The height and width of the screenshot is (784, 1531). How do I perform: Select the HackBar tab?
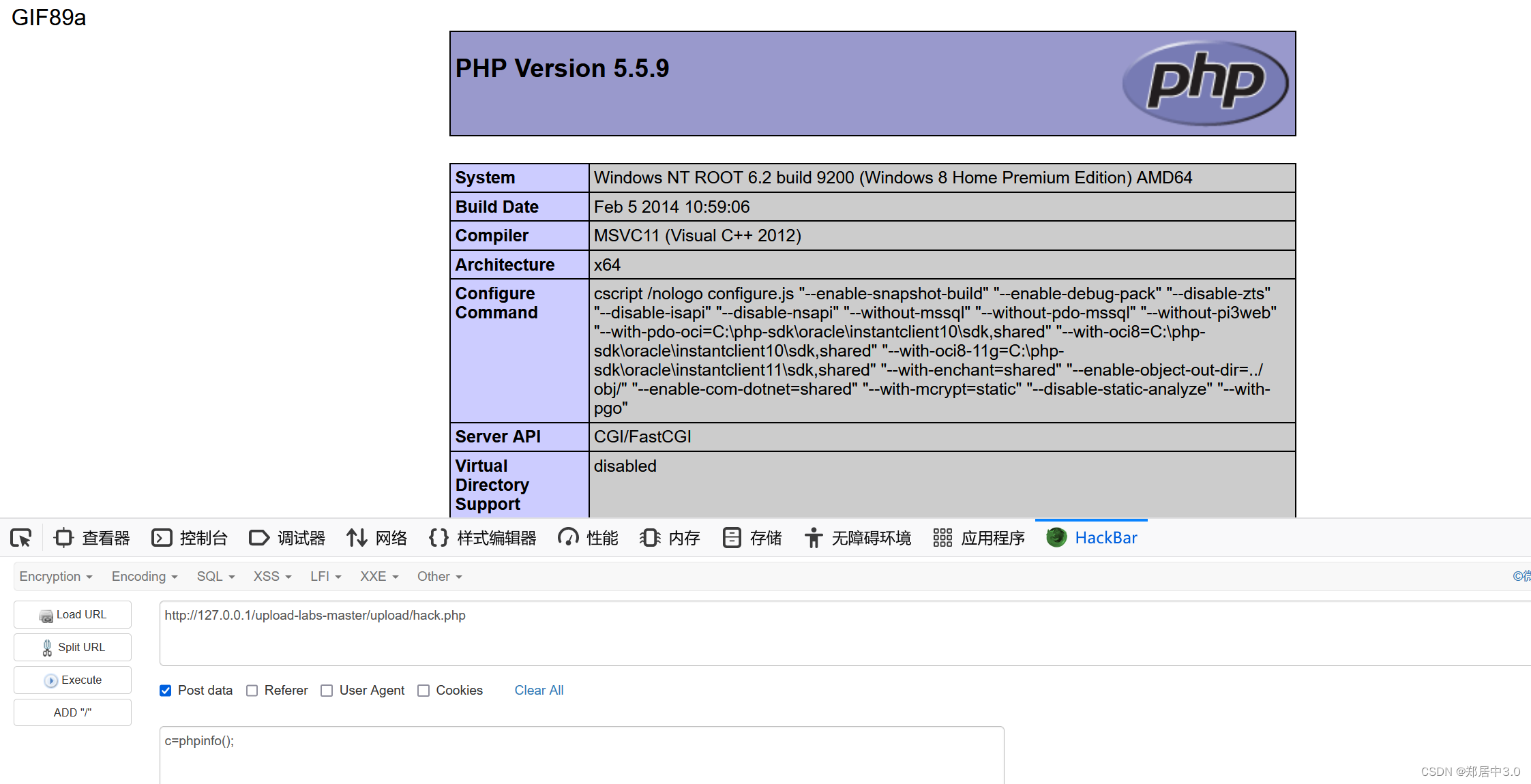tap(1091, 538)
